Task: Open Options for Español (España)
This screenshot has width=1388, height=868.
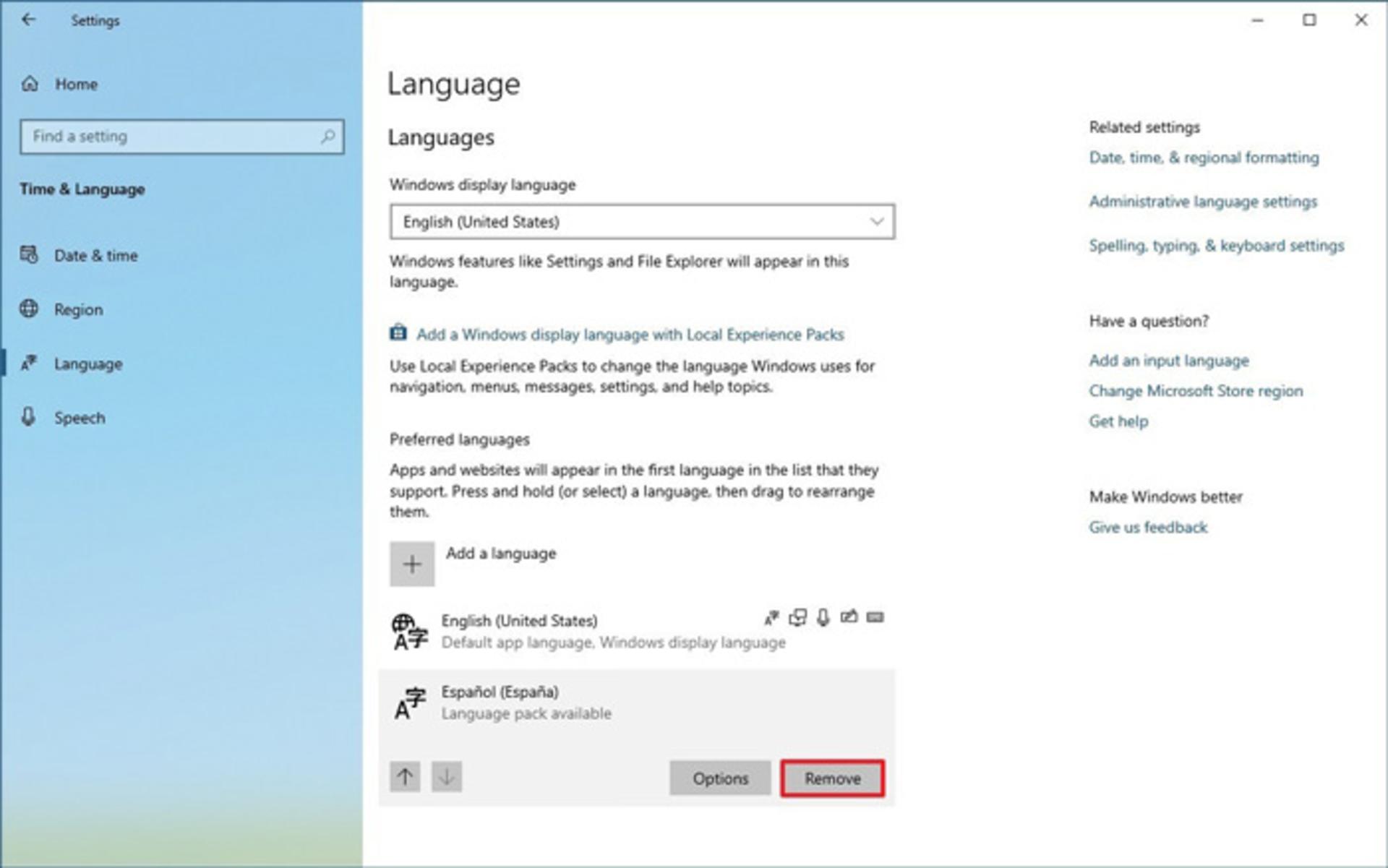Action: coord(720,778)
